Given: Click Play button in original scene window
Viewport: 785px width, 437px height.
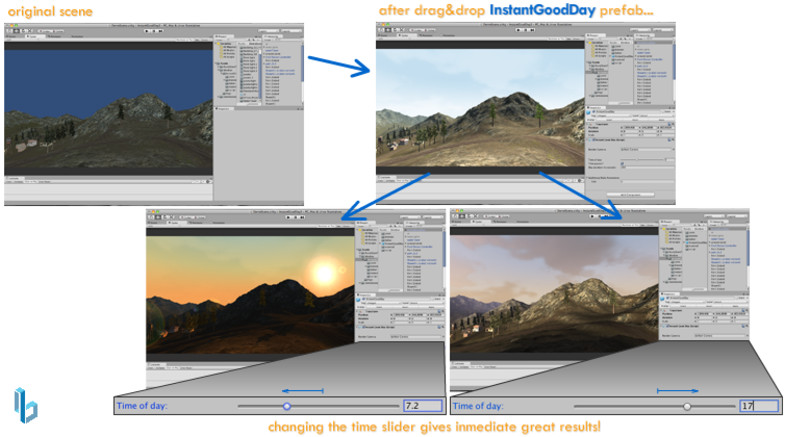Looking at the screenshot, I should click(x=147, y=31).
